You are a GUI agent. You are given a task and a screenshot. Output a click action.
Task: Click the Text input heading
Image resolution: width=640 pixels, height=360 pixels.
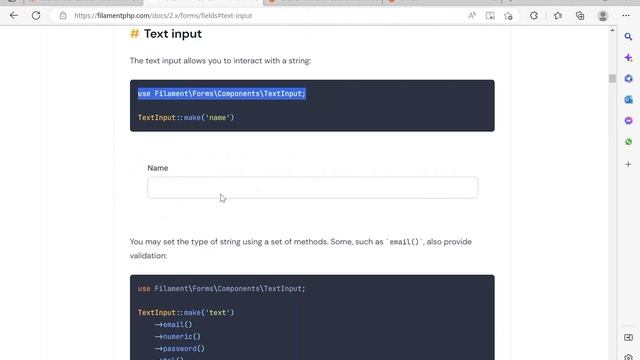pyautogui.click(x=173, y=33)
